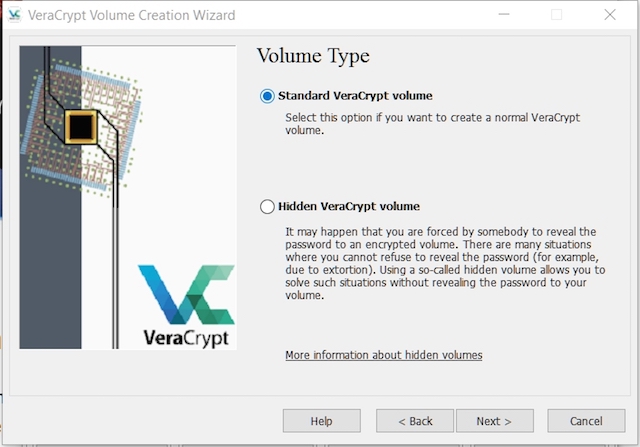The height and width of the screenshot is (447, 640).
Task: Open More information about hidden volumes link
Action: click(x=384, y=355)
